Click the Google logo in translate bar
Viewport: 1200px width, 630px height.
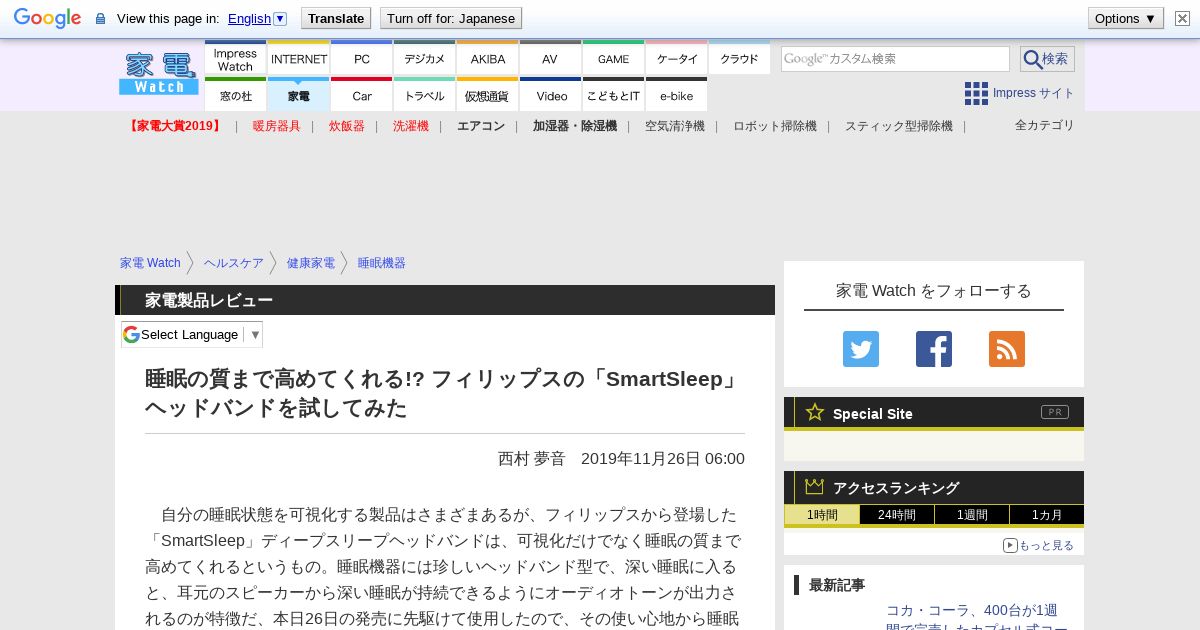click(x=47, y=18)
